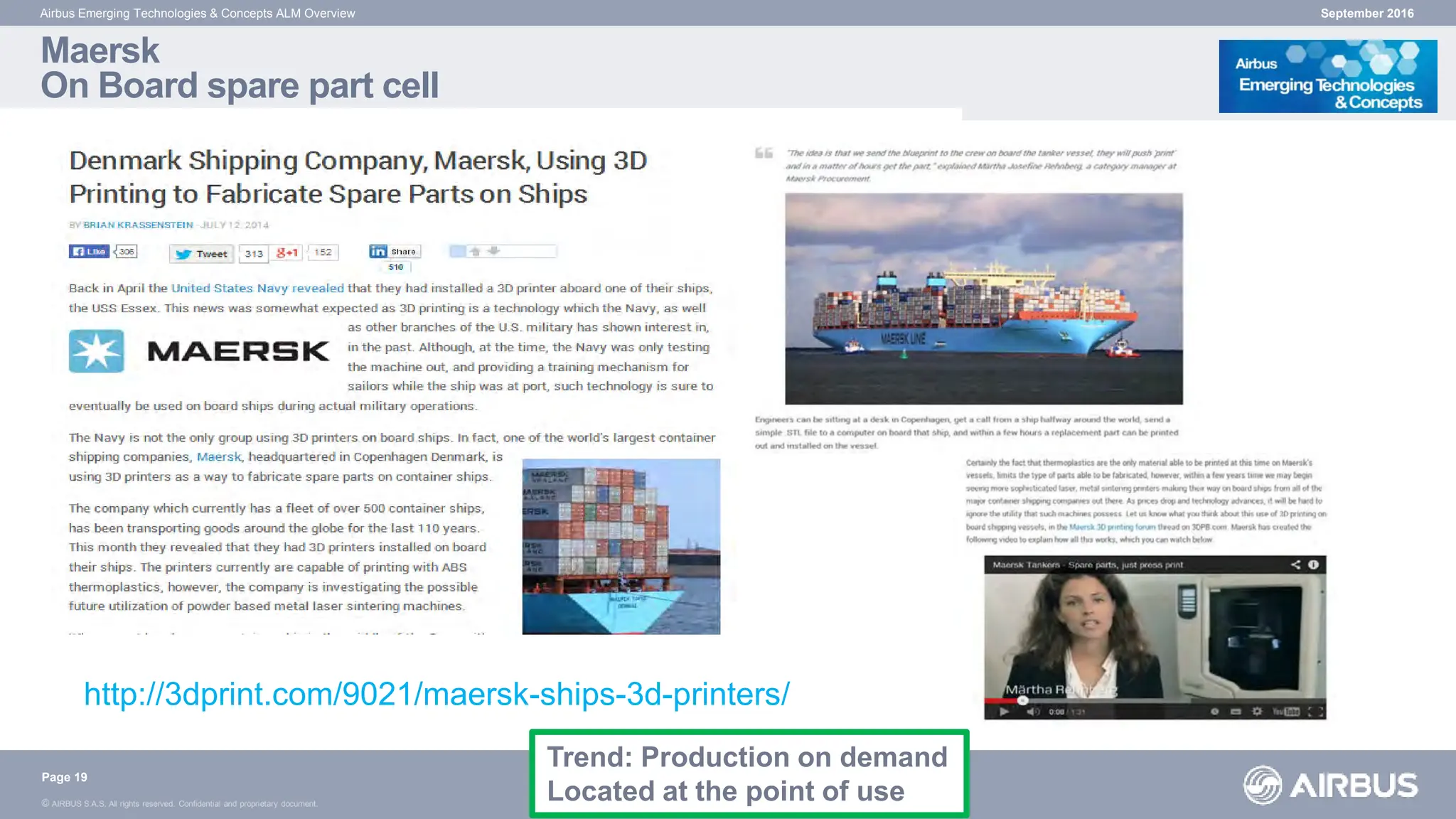This screenshot has width=1456, height=819.
Task: Enter fullscreen on the video player
Action: [1315, 712]
